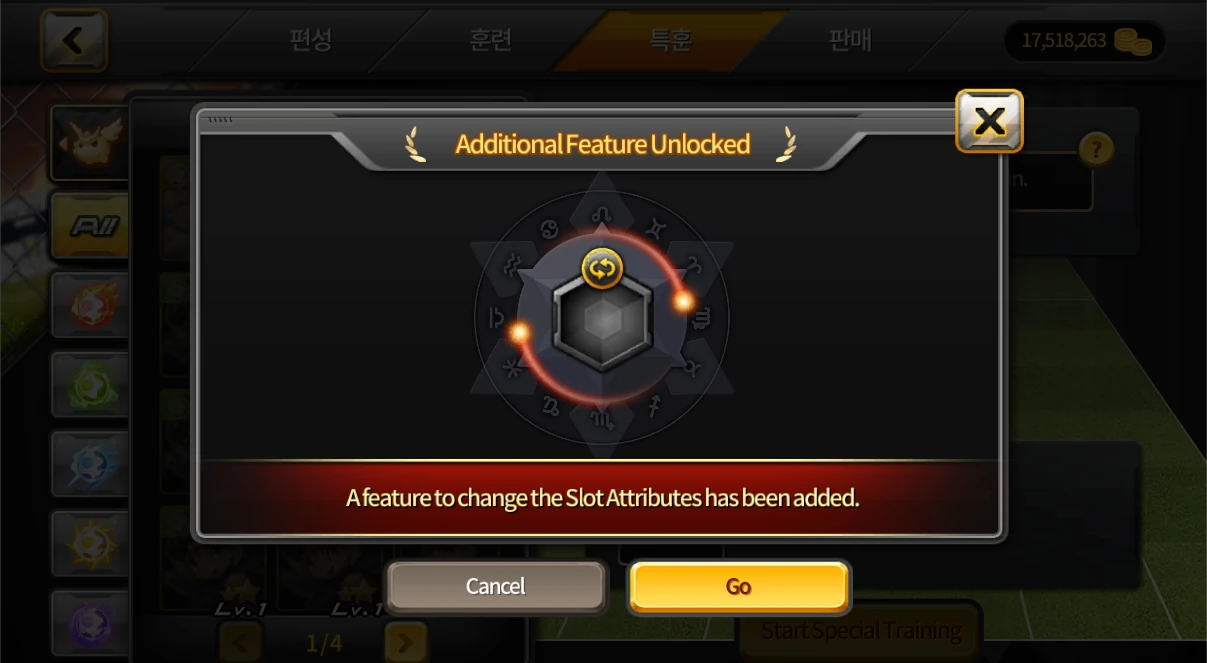Choose the green attribute filter icon
Viewport: 1207px width, 663px height.
point(90,385)
